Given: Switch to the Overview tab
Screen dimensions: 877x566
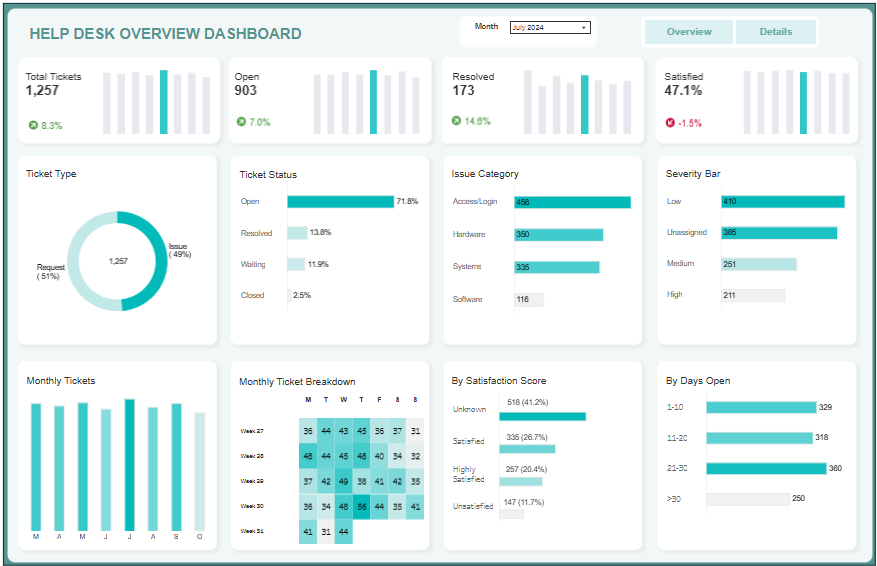Looking at the screenshot, I should coord(689,32).
